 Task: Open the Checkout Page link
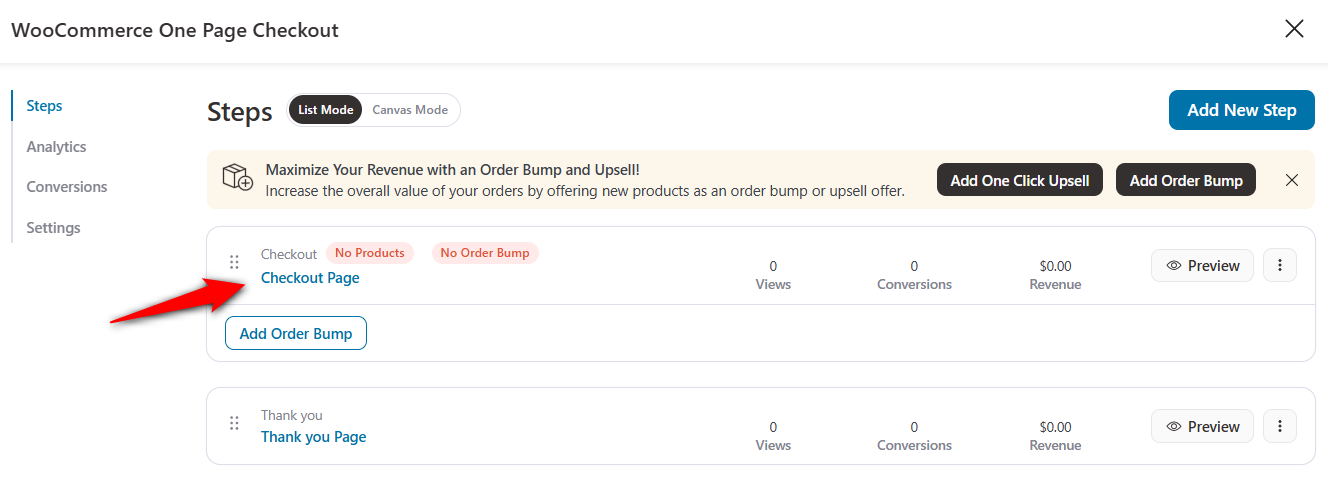tap(310, 277)
